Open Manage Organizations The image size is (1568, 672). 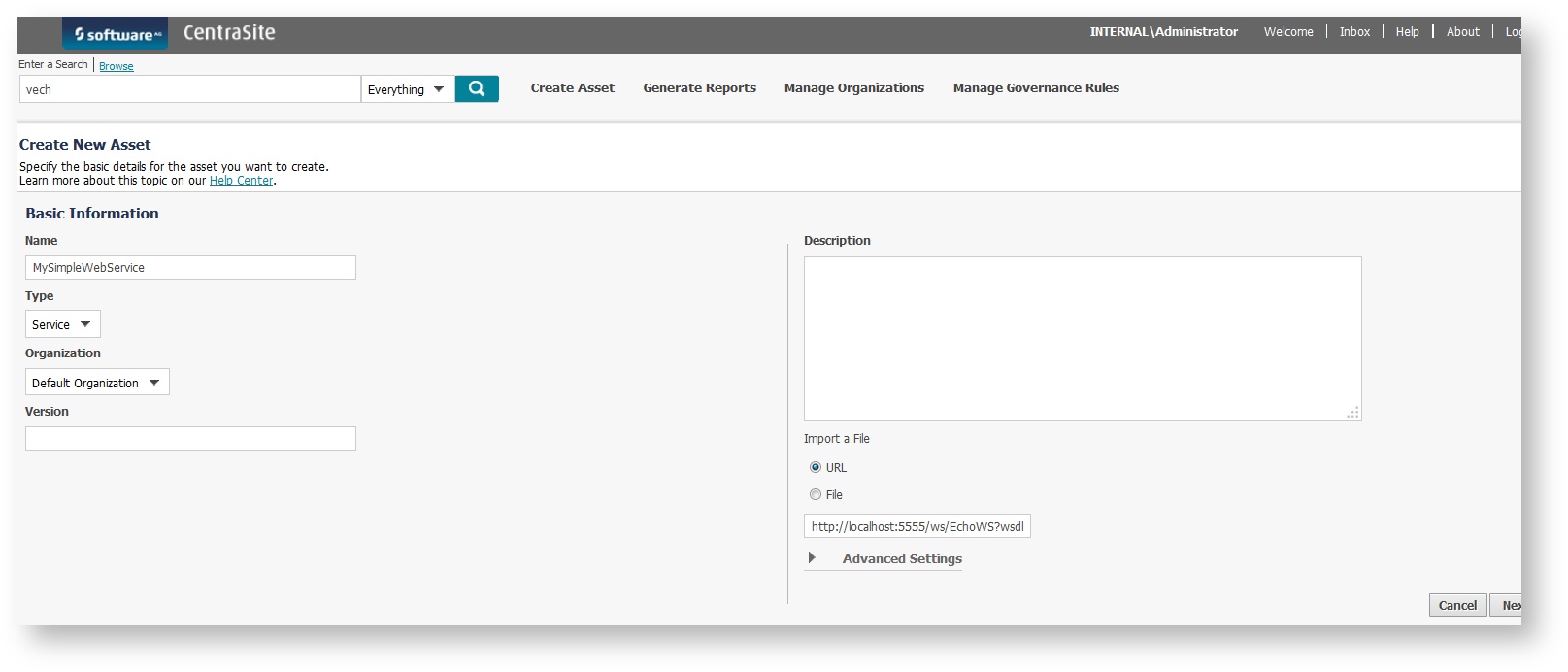(854, 88)
